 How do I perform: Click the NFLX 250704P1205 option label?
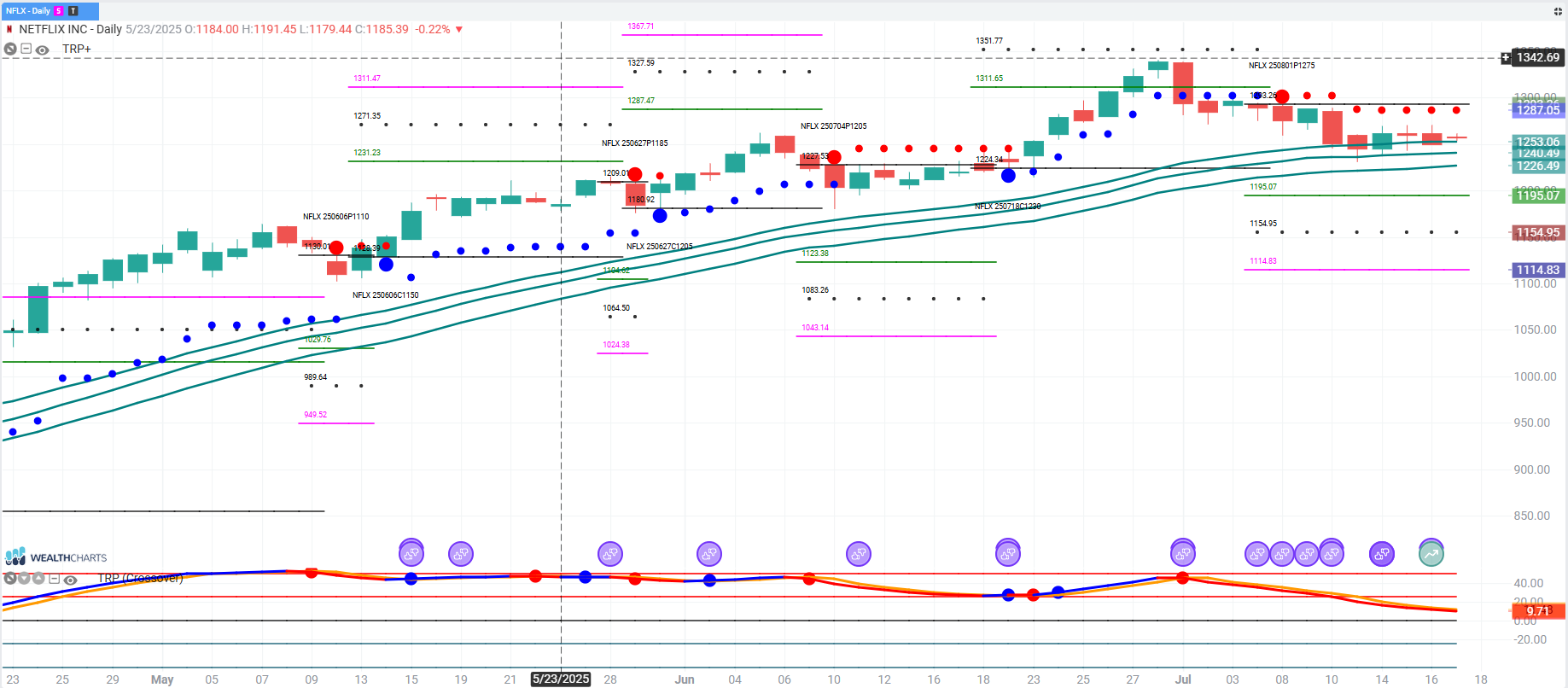pos(833,126)
